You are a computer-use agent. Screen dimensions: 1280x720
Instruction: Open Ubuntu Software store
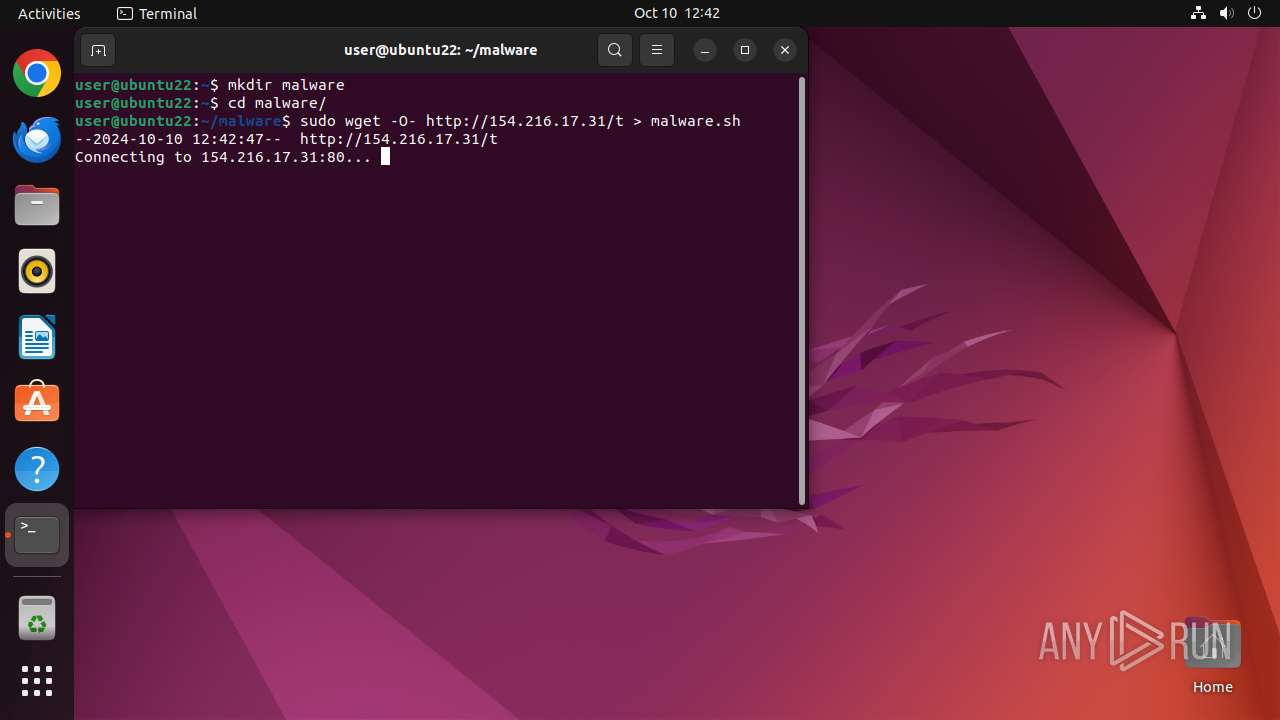(x=37, y=403)
